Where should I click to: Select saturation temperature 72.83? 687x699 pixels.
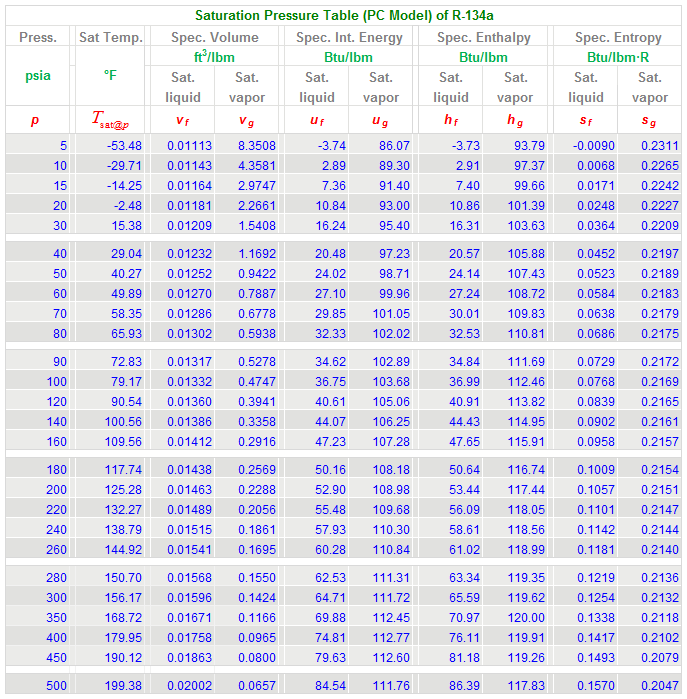click(x=126, y=362)
